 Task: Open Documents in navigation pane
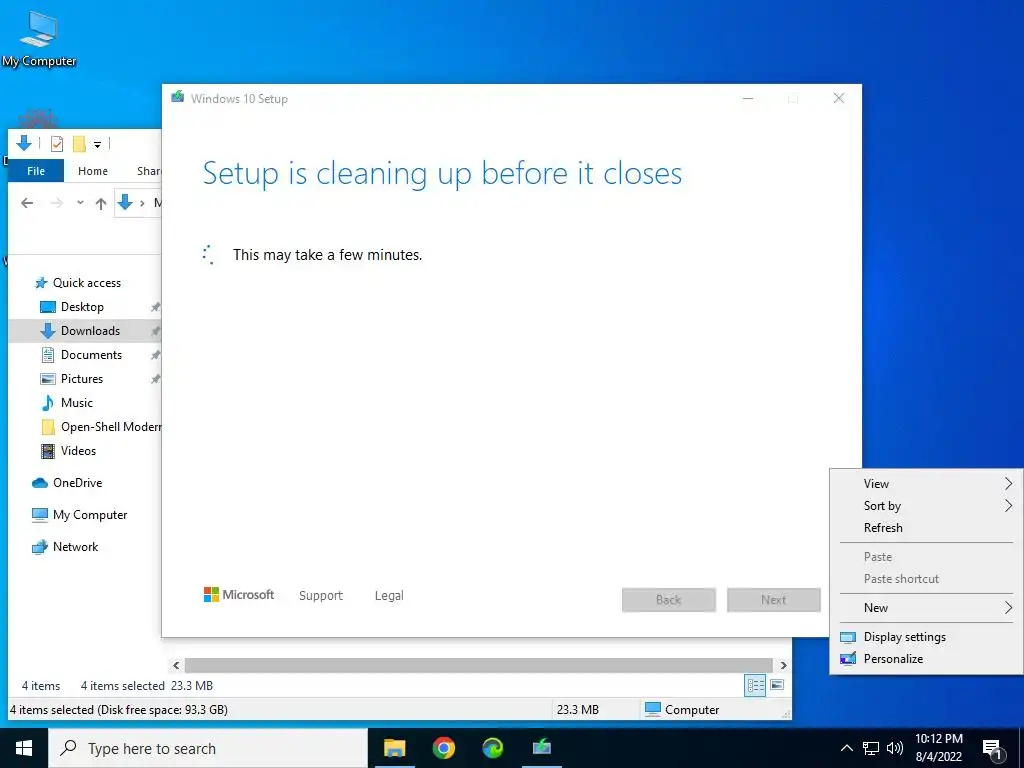(91, 355)
